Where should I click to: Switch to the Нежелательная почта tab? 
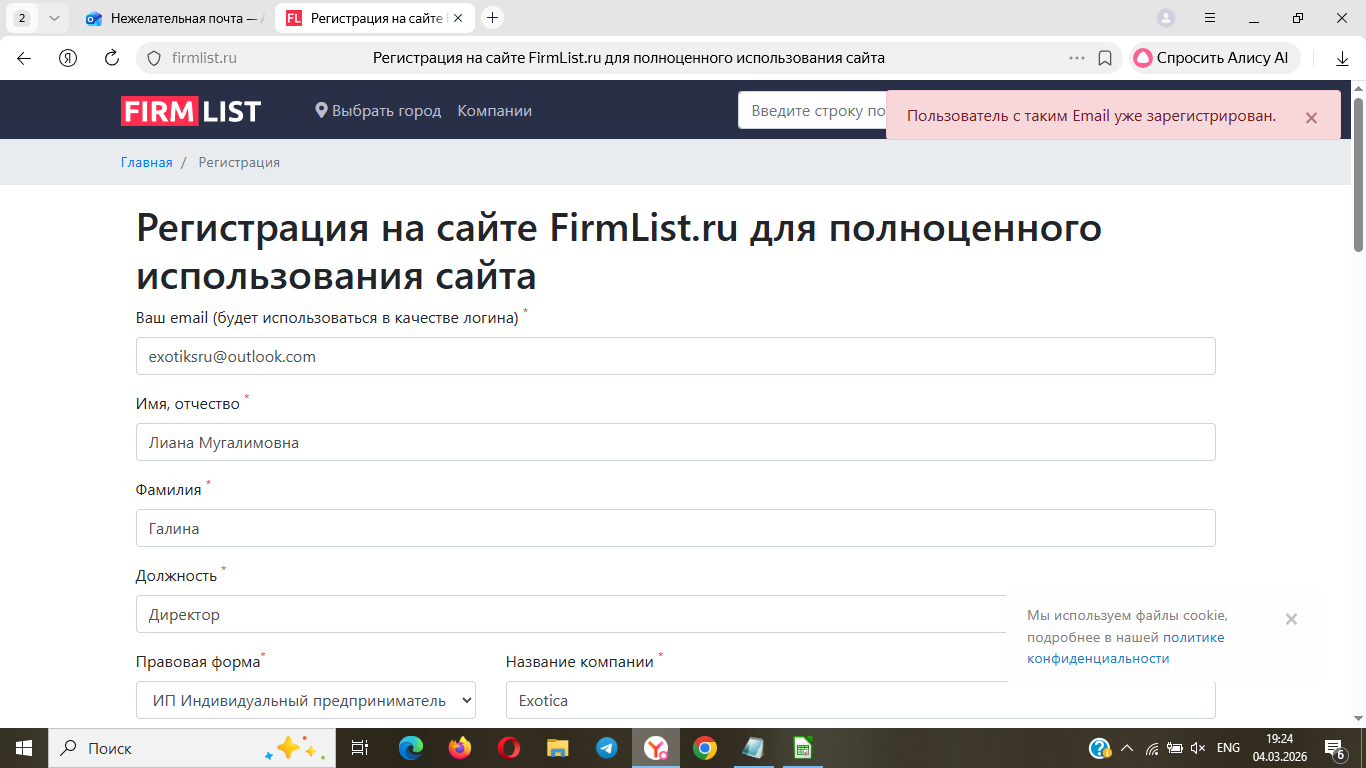175,18
